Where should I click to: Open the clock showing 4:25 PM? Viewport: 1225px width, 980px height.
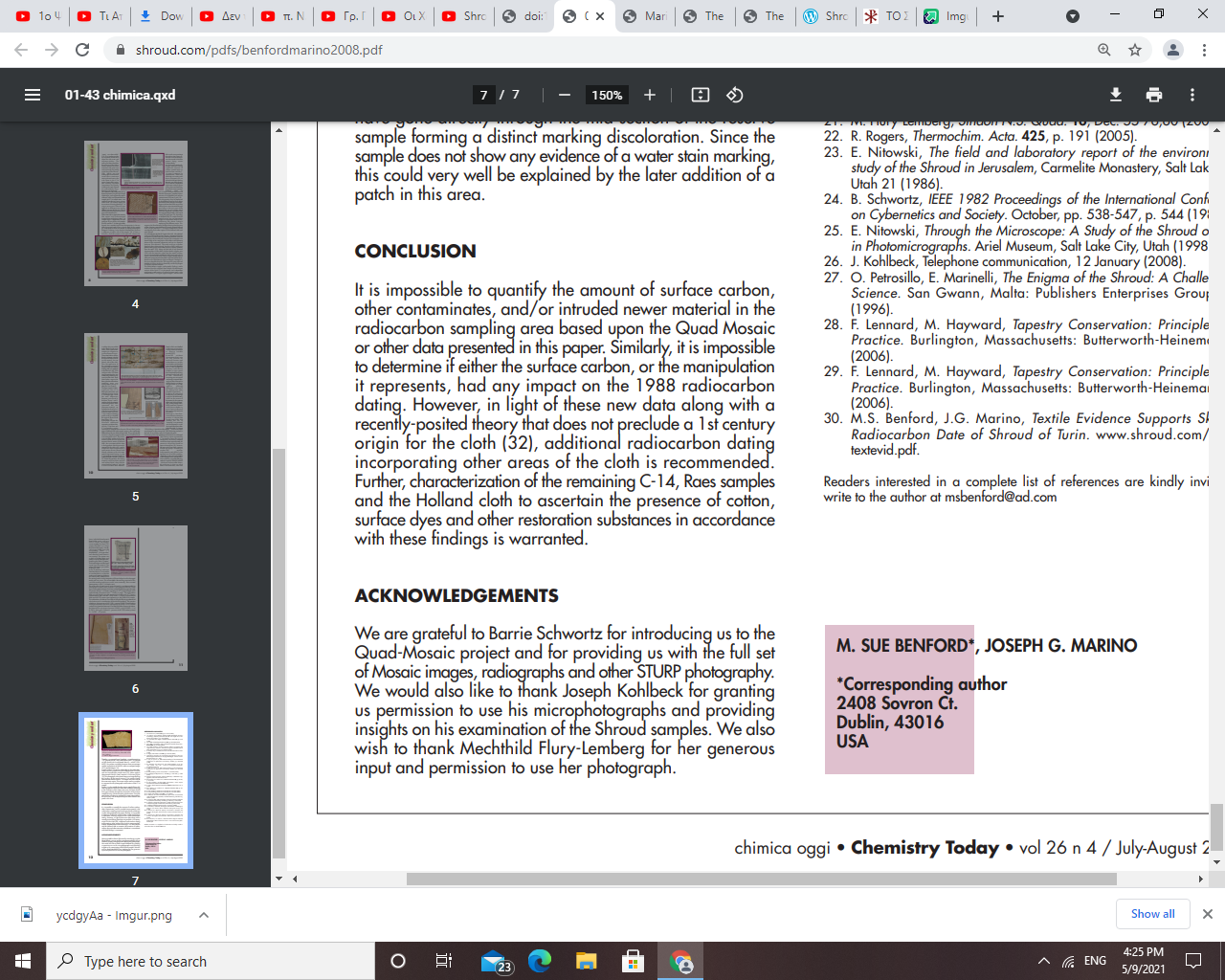pyautogui.click(x=1144, y=961)
